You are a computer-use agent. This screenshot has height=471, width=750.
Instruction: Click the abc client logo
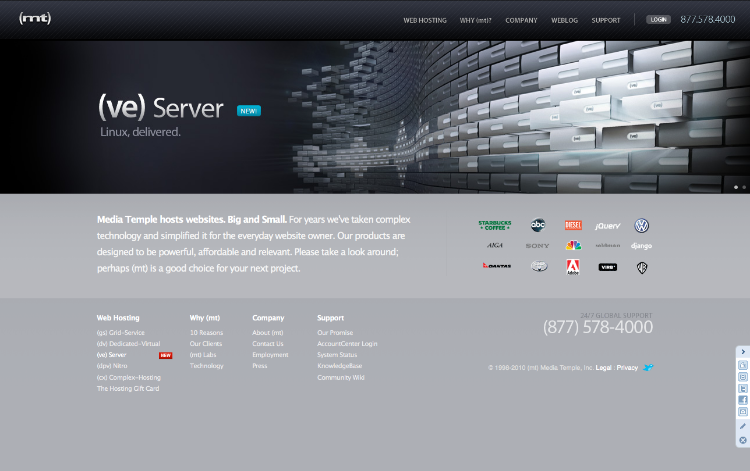coord(538,225)
